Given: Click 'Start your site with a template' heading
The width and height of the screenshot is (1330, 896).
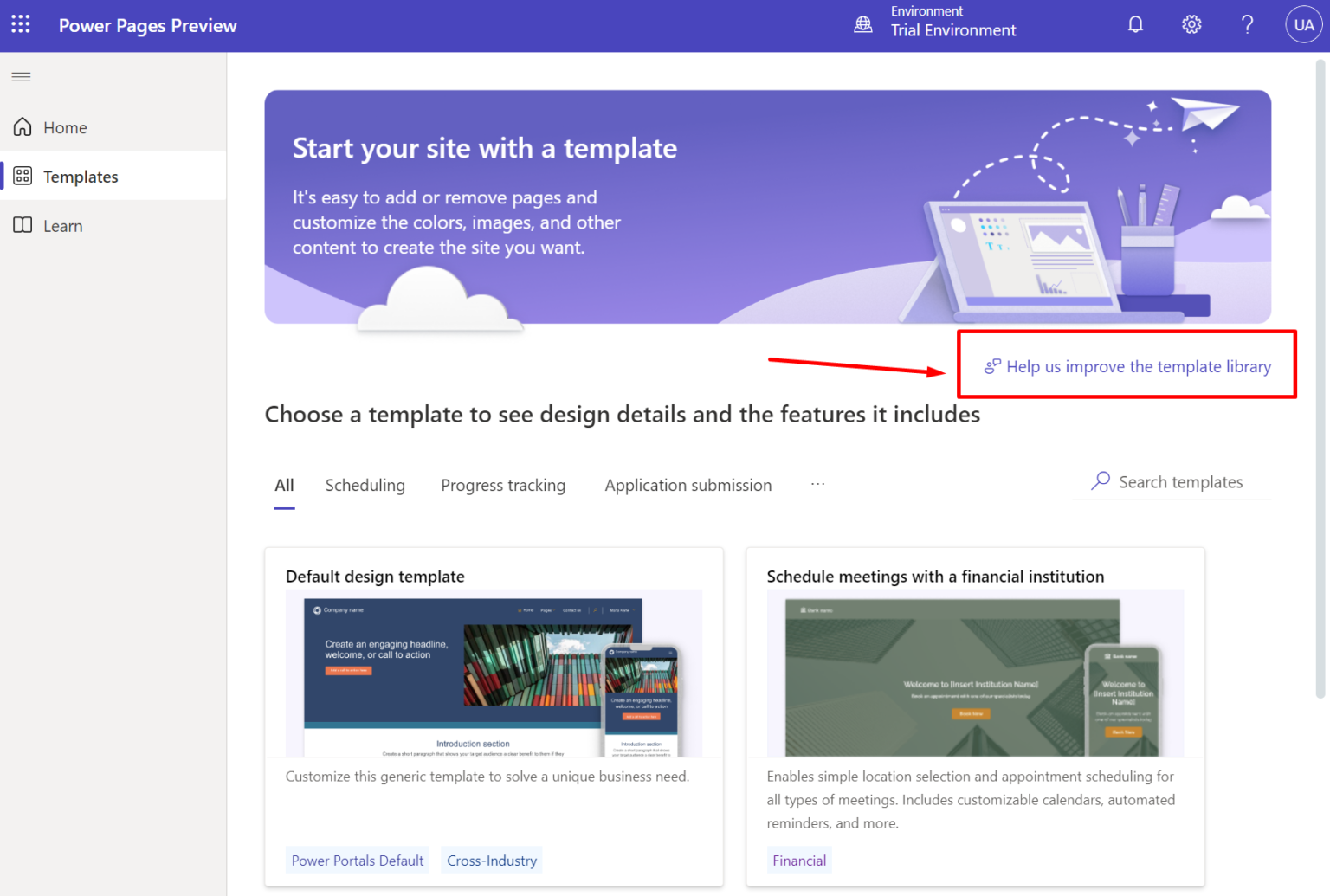Looking at the screenshot, I should 485,148.
